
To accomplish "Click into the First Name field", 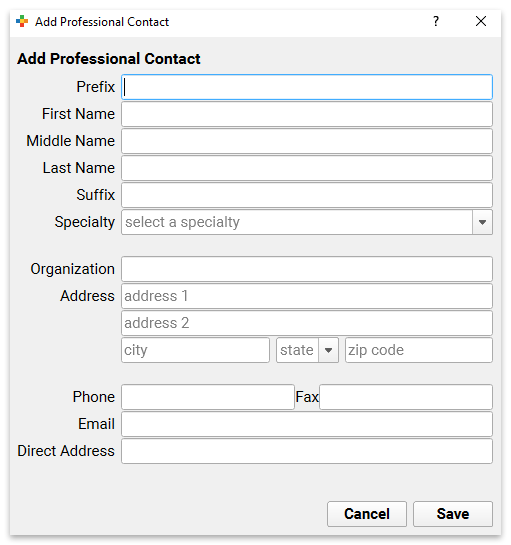I will pyautogui.click(x=307, y=114).
